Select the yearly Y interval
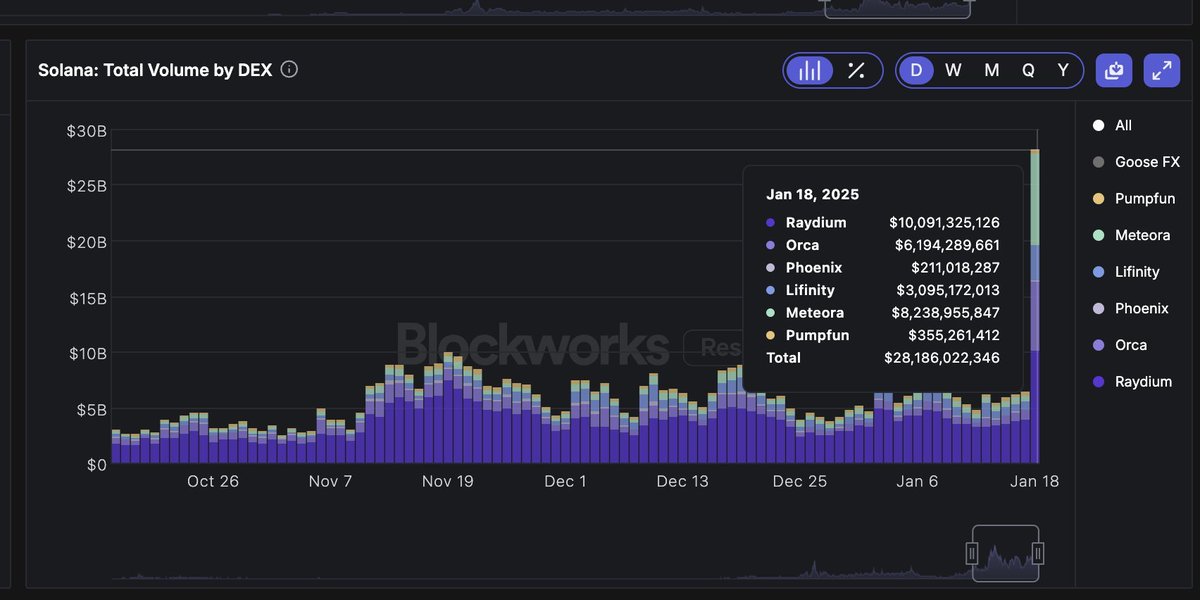The width and height of the screenshot is (1200, 600). [1063, 70]
